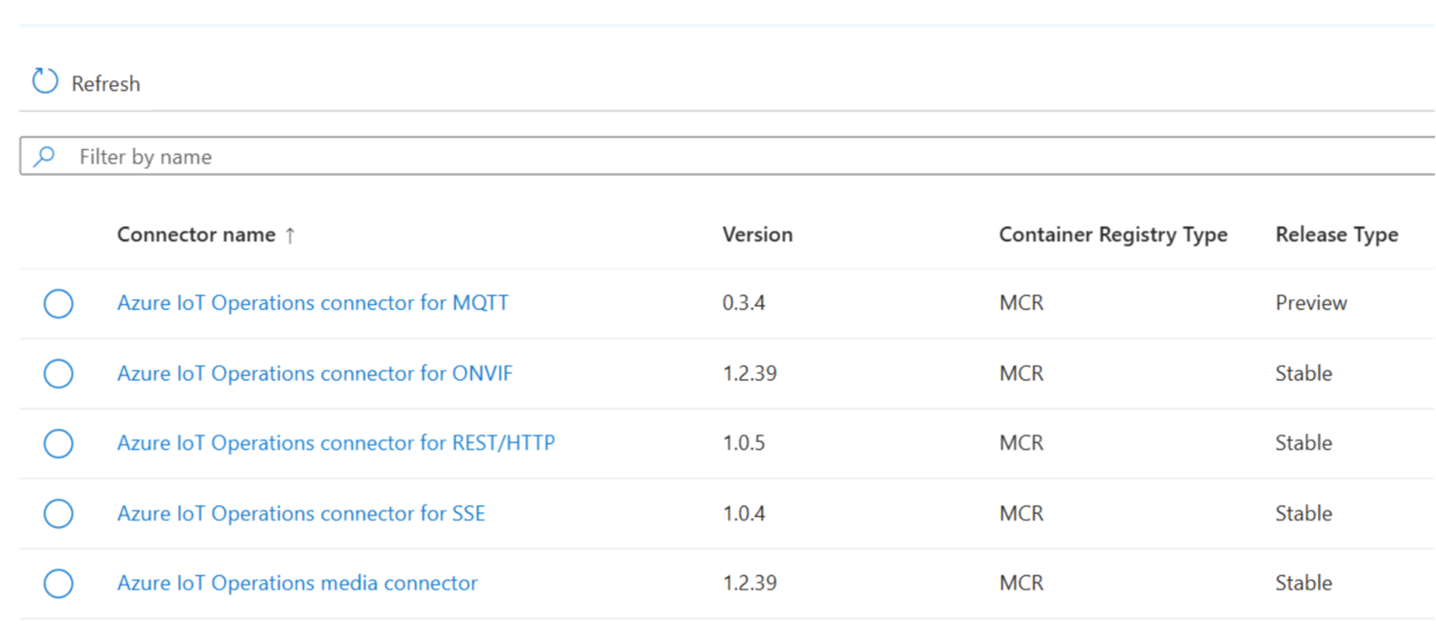
Task: Open Azure IoT Operations connector for REST/HTTP
Action: click(x=336, y=442)
